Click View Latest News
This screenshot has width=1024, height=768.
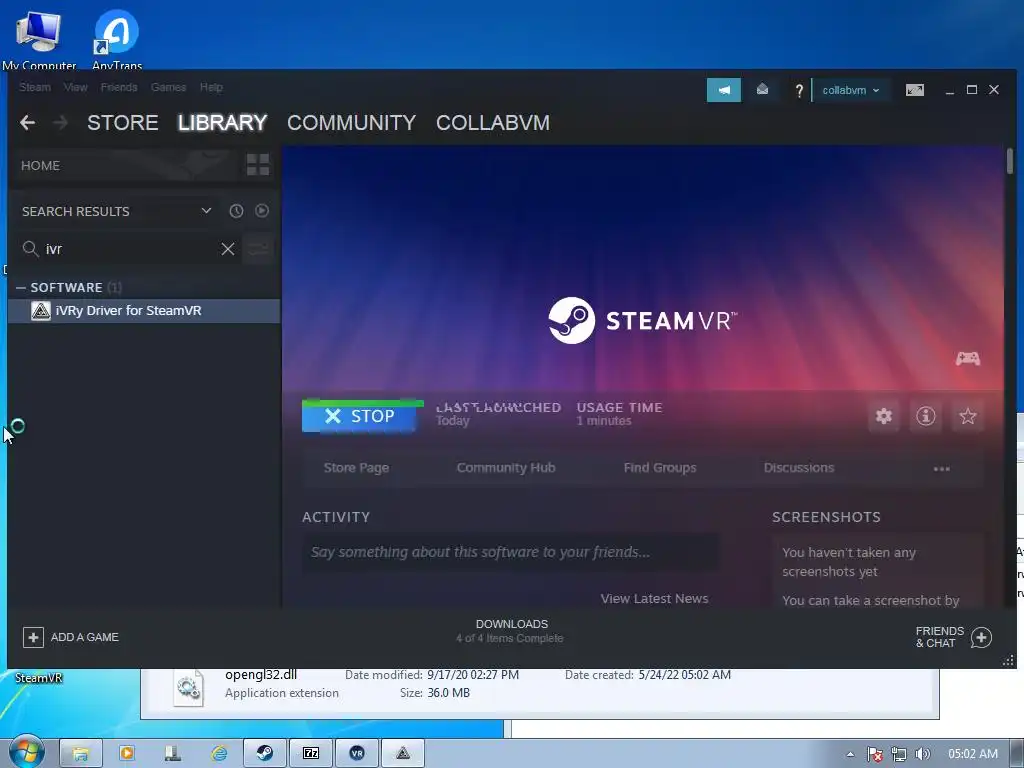(x=654, y=598)
